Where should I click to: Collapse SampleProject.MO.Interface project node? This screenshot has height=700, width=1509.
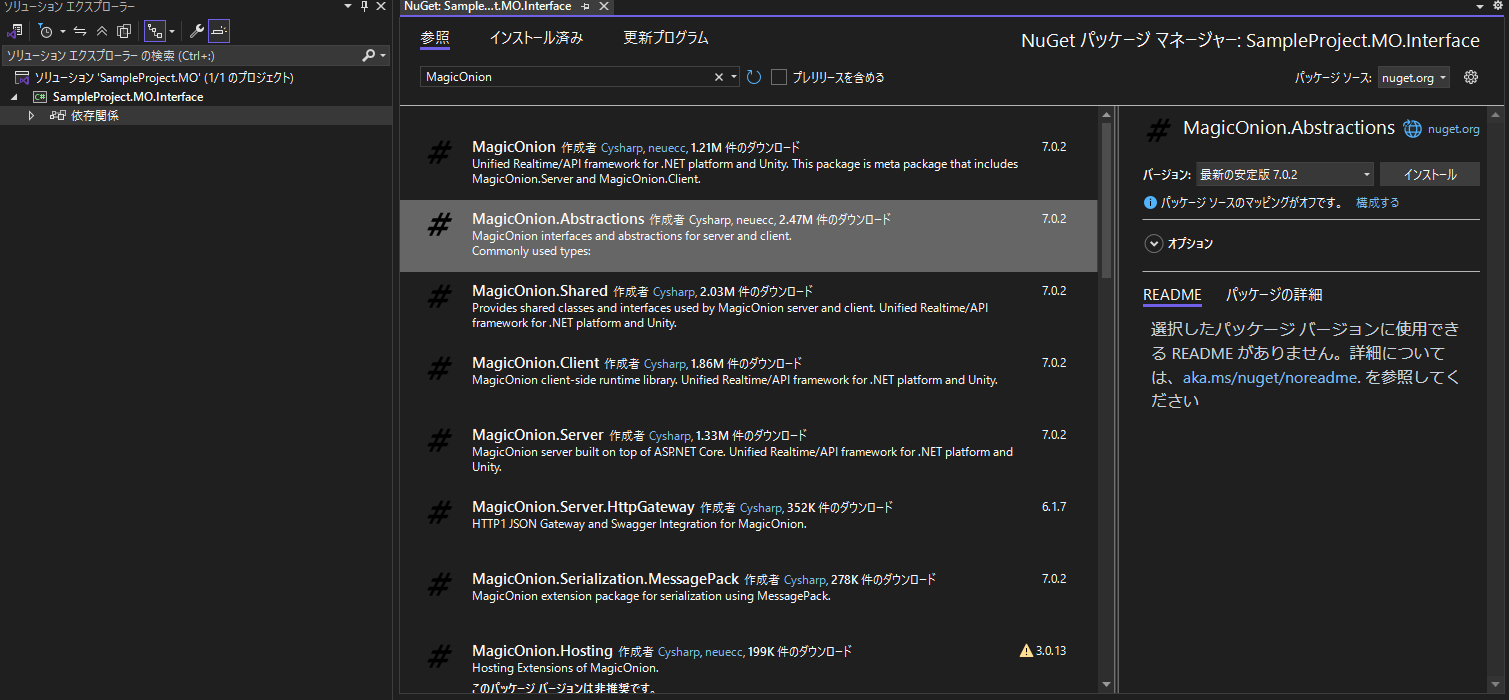coord(14,97)
